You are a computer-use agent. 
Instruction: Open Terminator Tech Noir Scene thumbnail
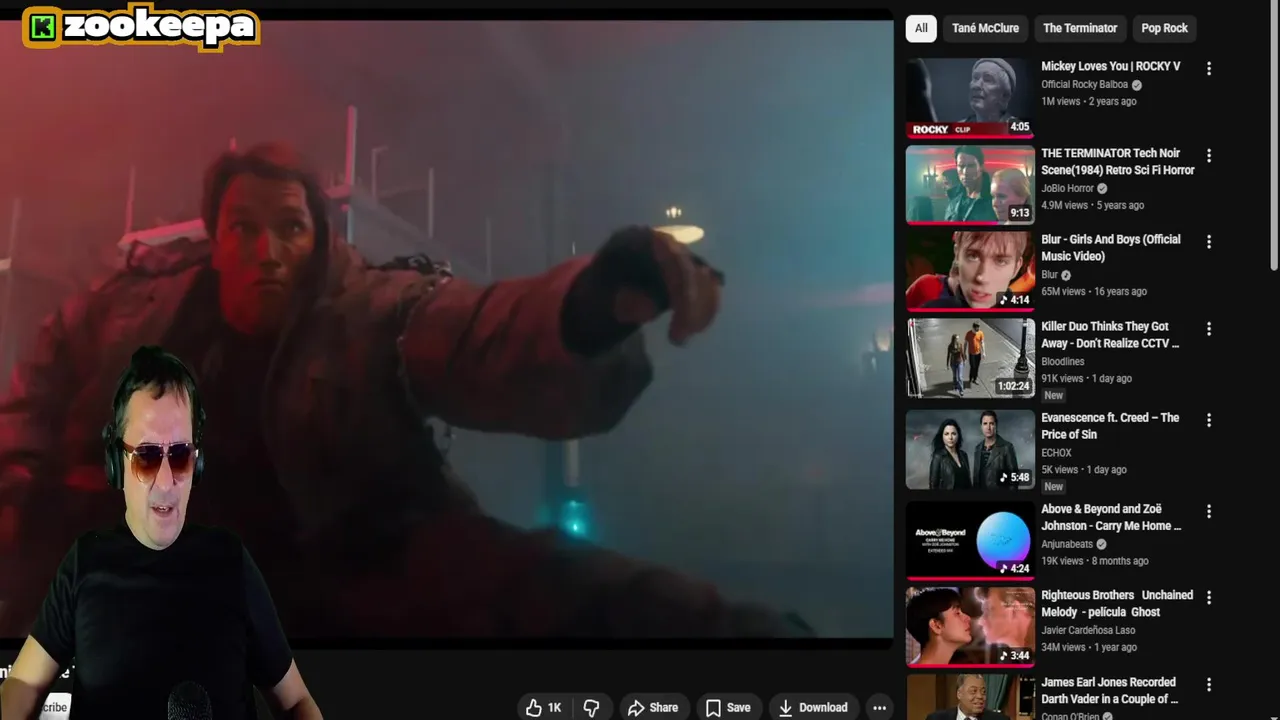970,184
